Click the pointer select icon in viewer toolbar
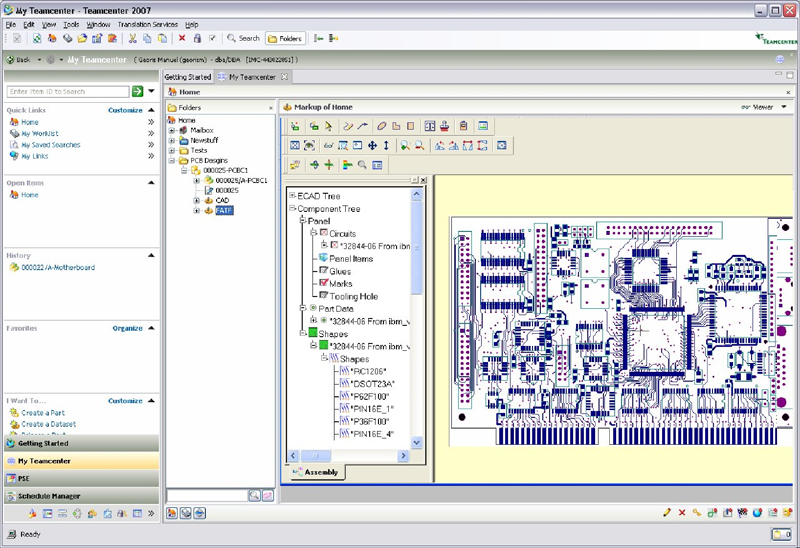 329,126
